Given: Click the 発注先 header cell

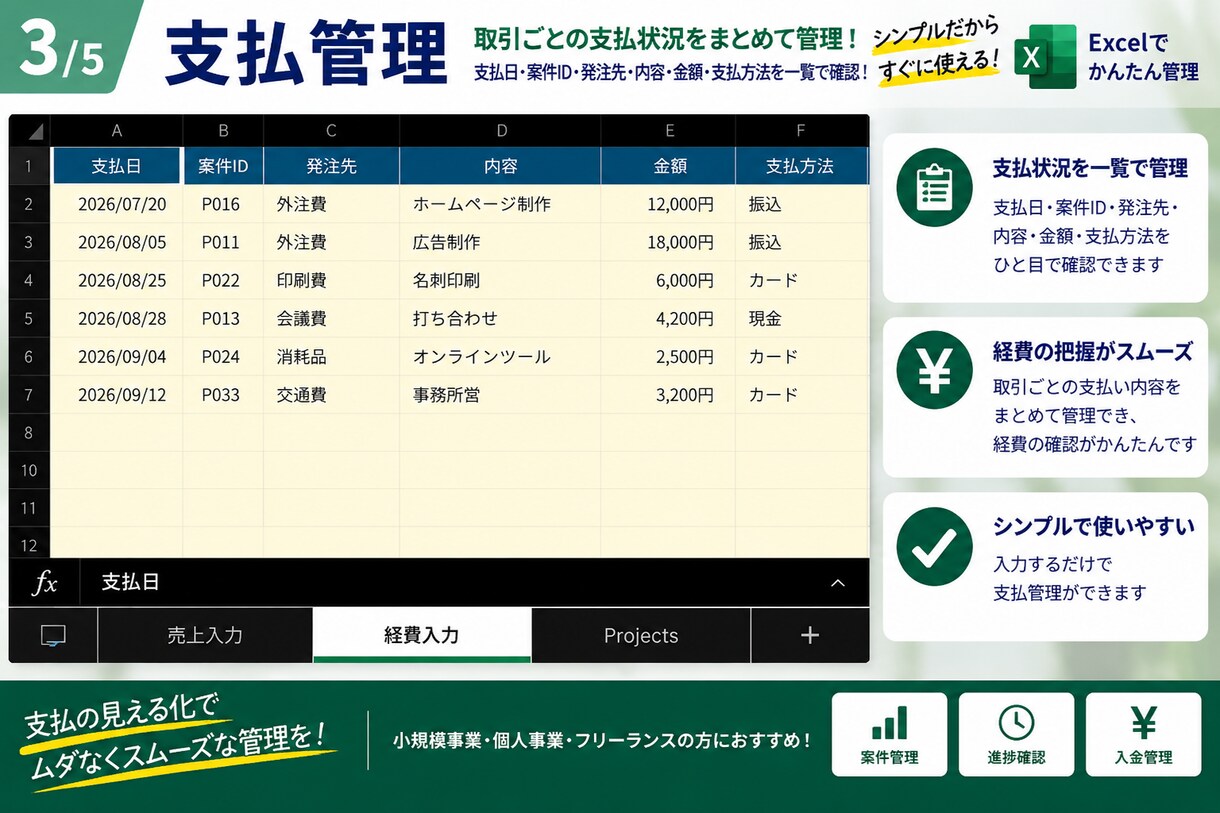Looking at the screenshot, I should (x=331, y=166).
